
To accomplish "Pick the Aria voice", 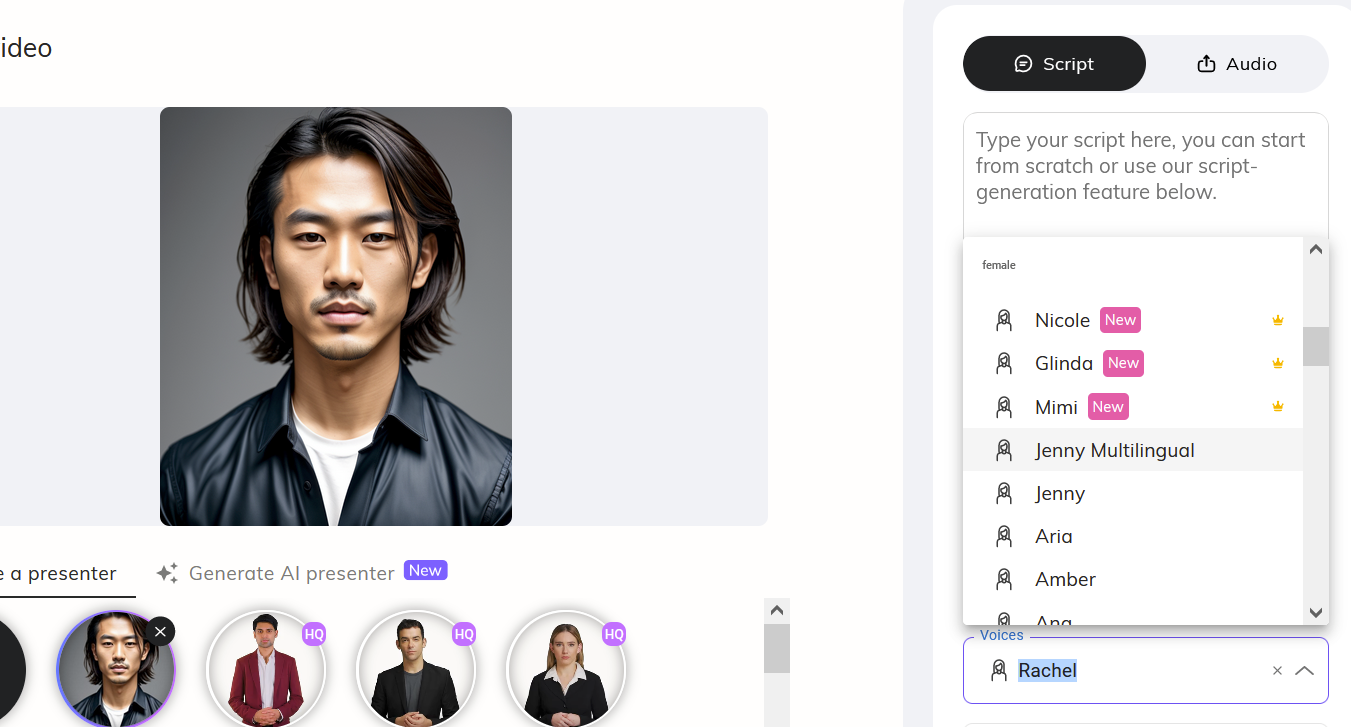I will point(1133,536).
